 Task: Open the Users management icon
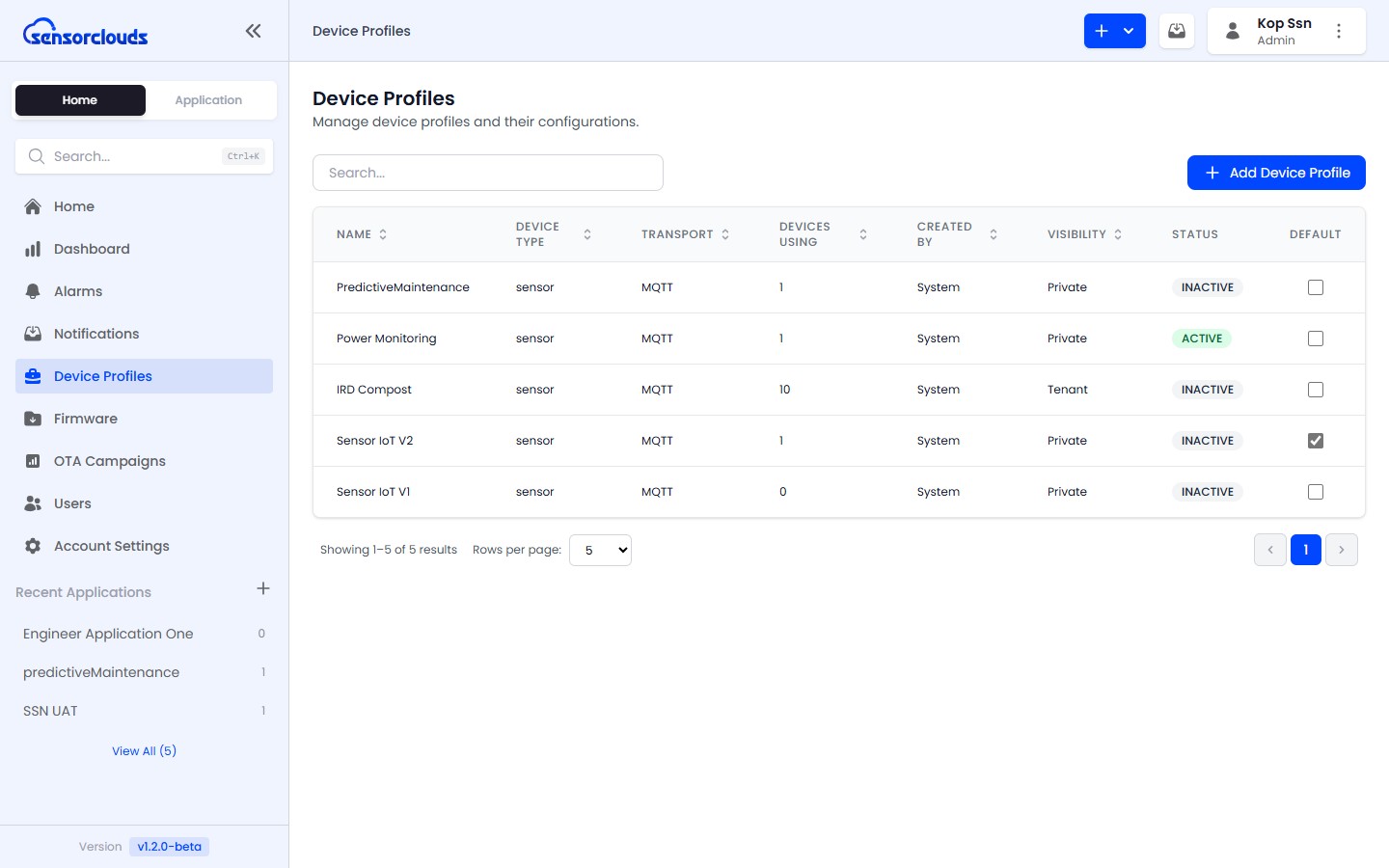pos(32,503)
